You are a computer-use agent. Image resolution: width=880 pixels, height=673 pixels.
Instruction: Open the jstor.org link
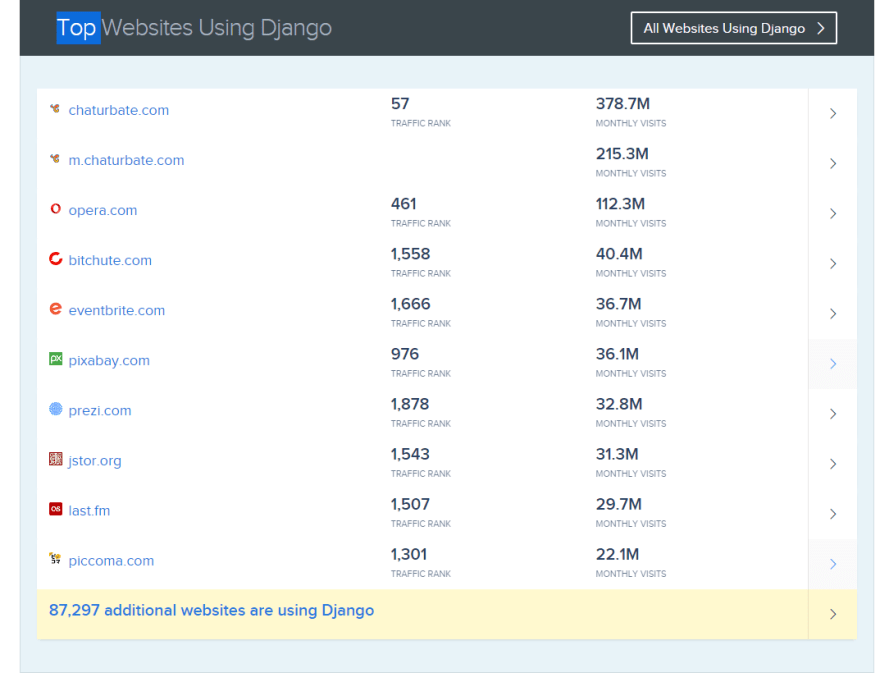pos(94,461)
